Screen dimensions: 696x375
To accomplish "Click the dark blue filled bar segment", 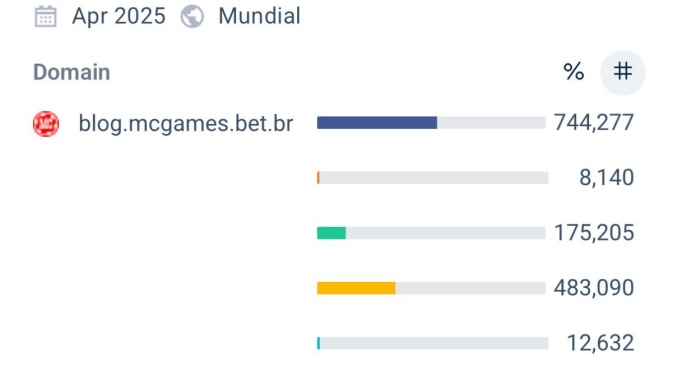I will tap(377, 122).
